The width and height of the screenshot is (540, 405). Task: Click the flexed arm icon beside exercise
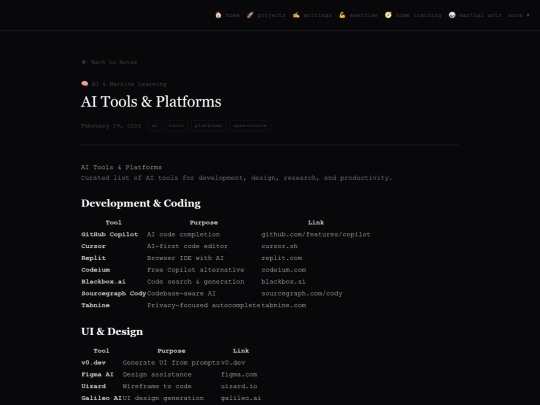point(342,15)
